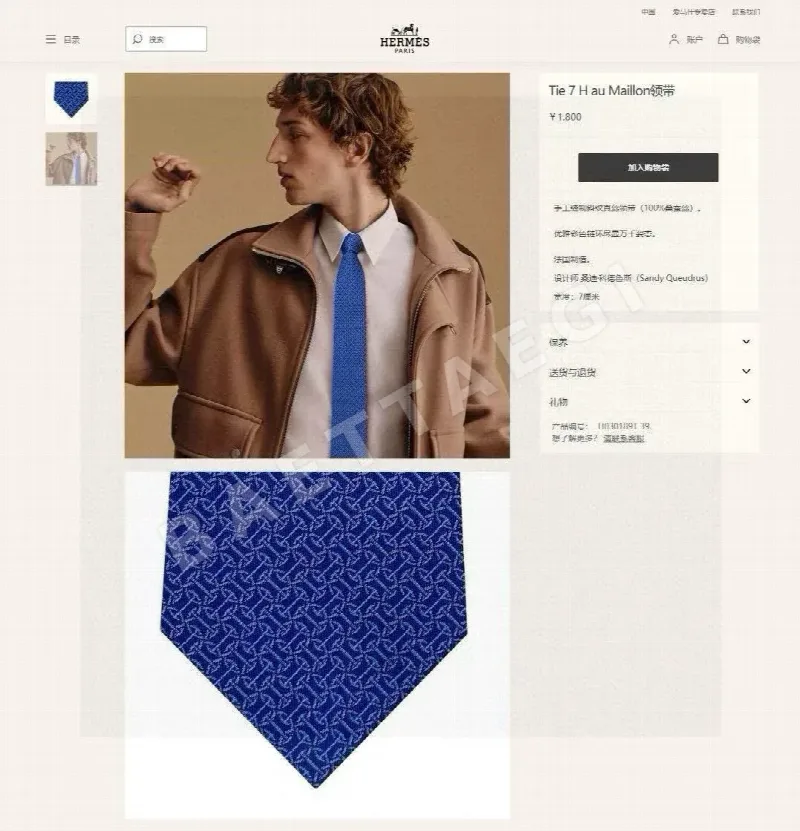Go to Hermès Paris logo homepage
Image resolution: width=800 pixels, height=831 pixels.
tap(405, 39)
